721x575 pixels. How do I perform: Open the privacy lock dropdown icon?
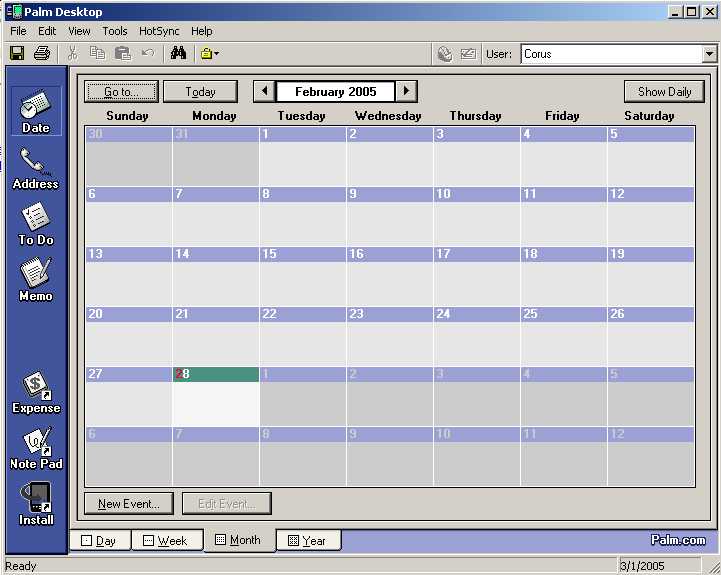pyautogui.click(x=209, y=53)
